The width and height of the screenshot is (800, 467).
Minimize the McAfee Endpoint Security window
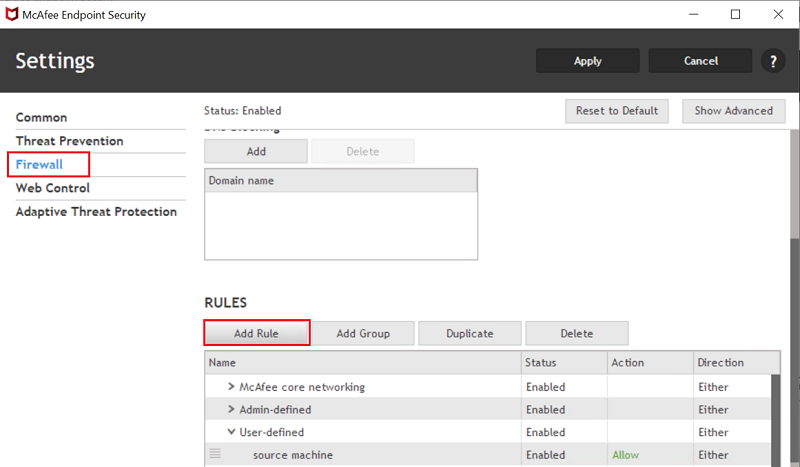pyautogui.click(x=693, y=14)
